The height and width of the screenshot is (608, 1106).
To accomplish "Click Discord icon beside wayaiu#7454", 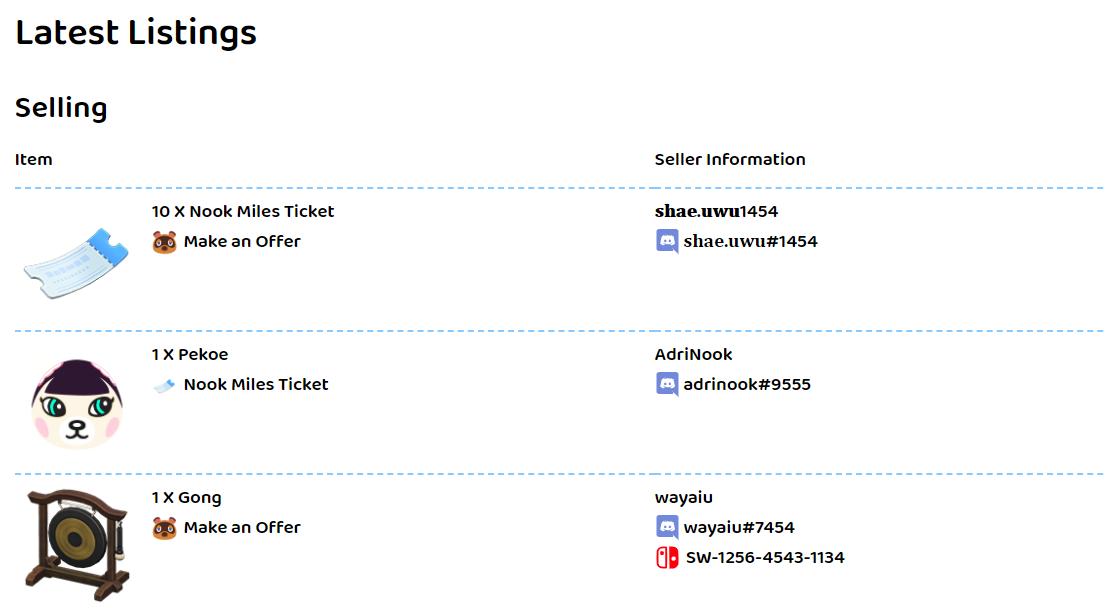I will (667, 527).
